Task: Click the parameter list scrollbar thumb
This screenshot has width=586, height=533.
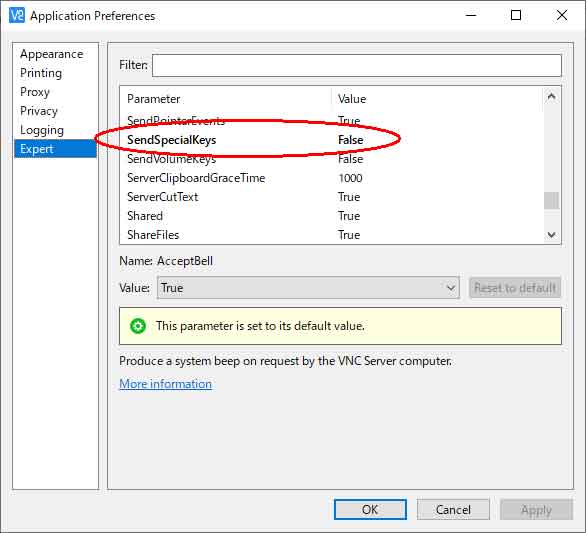Action: tap(551, 201)
